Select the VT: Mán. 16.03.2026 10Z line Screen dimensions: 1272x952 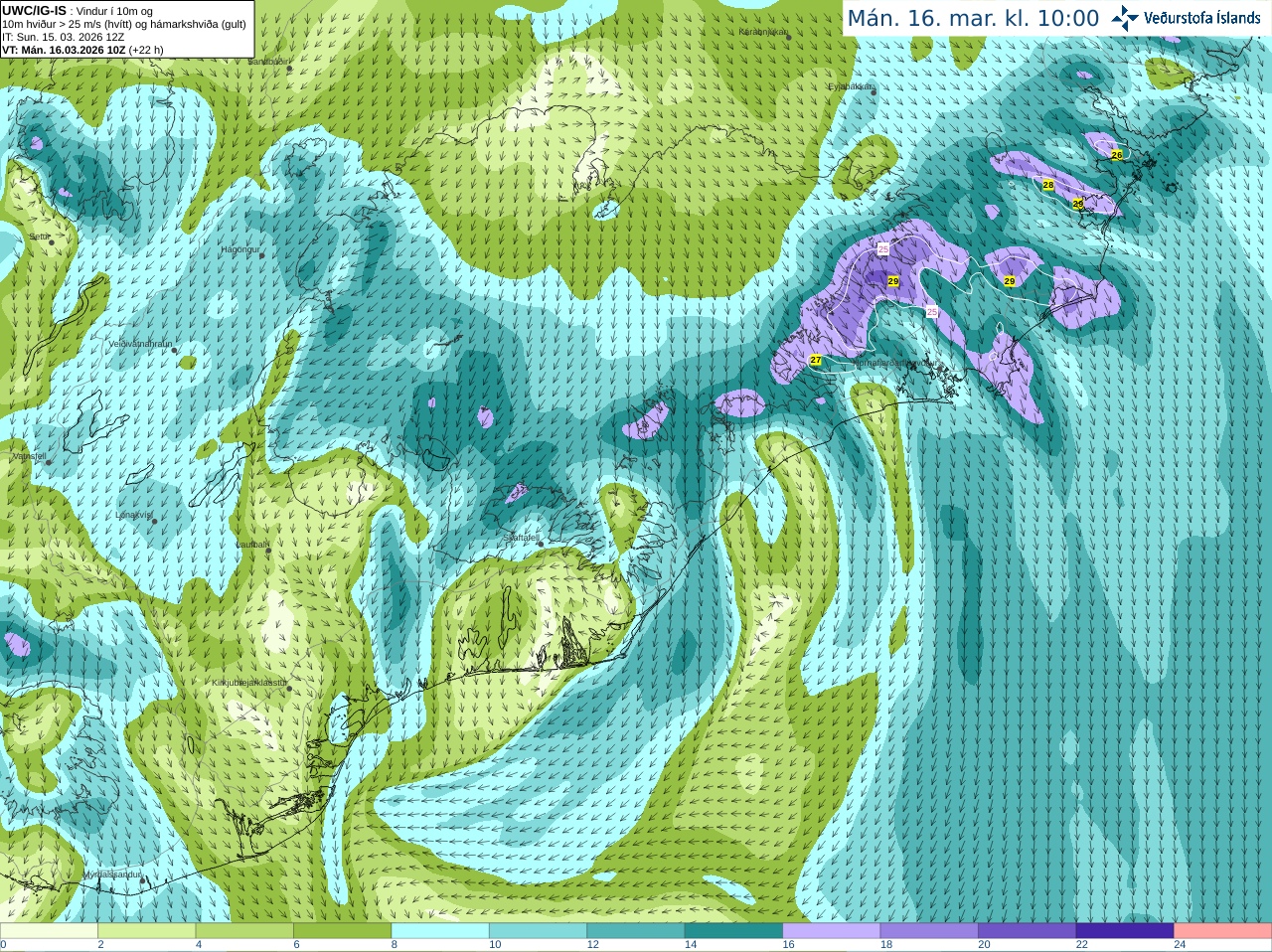click(82, 50)
